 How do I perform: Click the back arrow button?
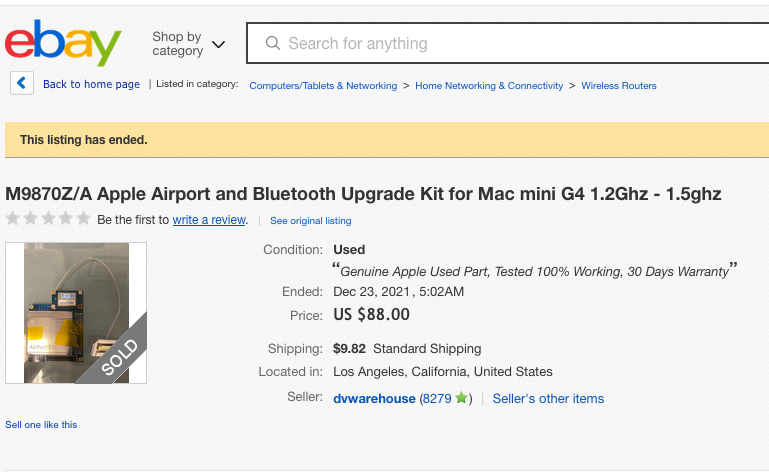click(x=22, y=83)
